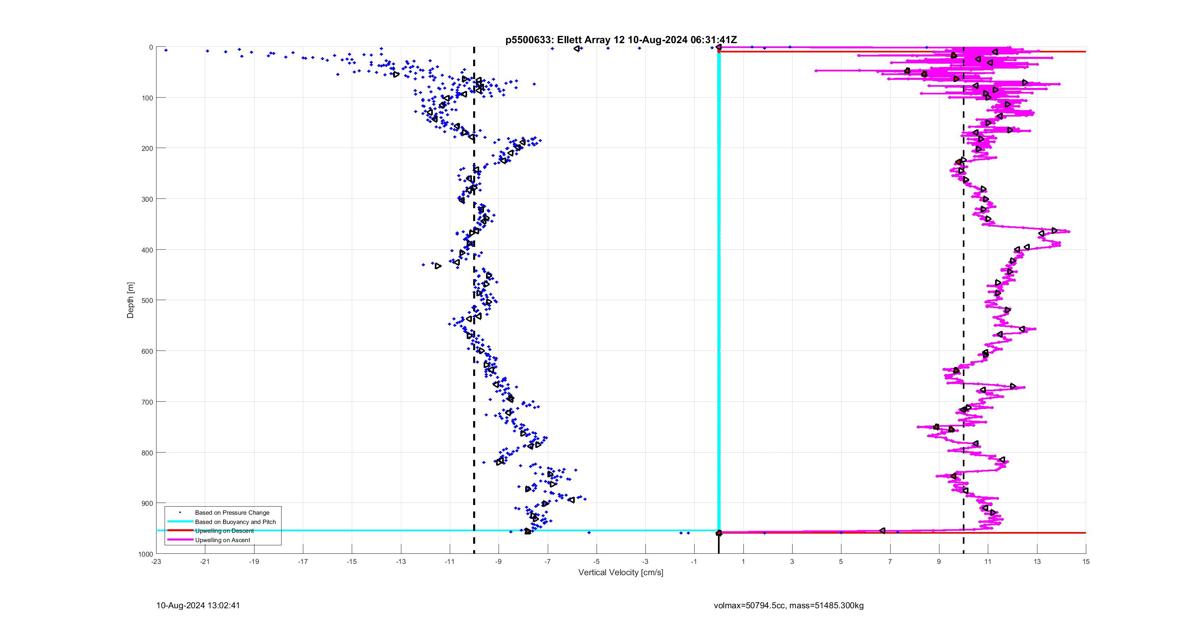
Task: Click the velocity-axis tick label '-15'
Action: click(352, 562)
